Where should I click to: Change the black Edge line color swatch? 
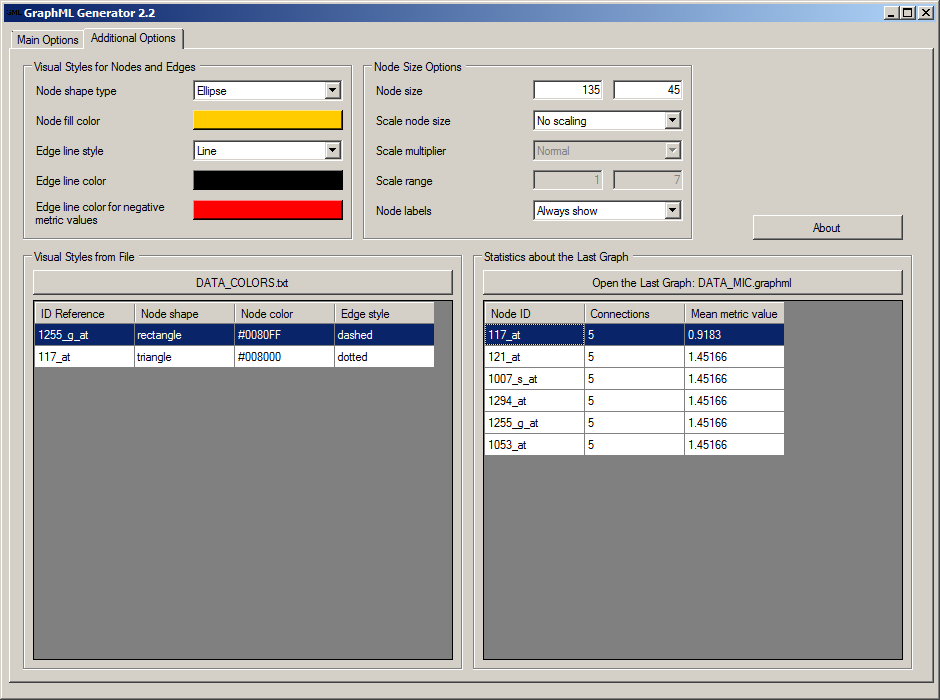tap(268, 180)
